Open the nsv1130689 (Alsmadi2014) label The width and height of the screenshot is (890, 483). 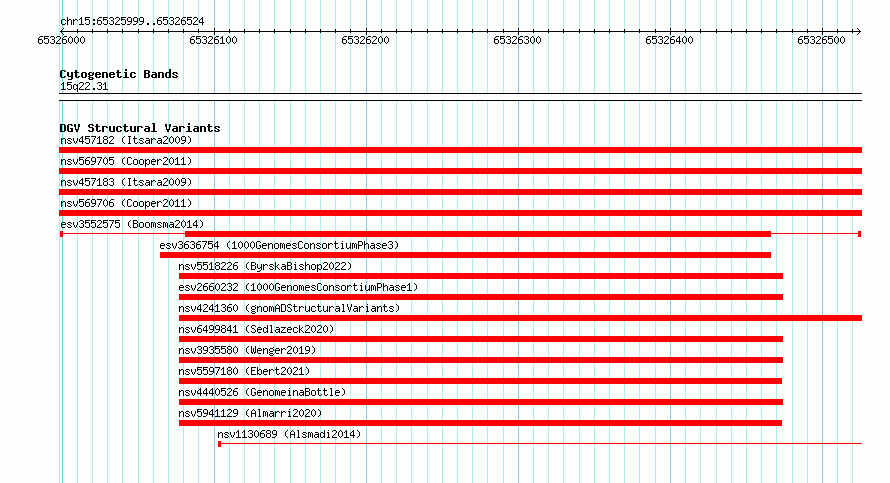click(x=289, y=434)
